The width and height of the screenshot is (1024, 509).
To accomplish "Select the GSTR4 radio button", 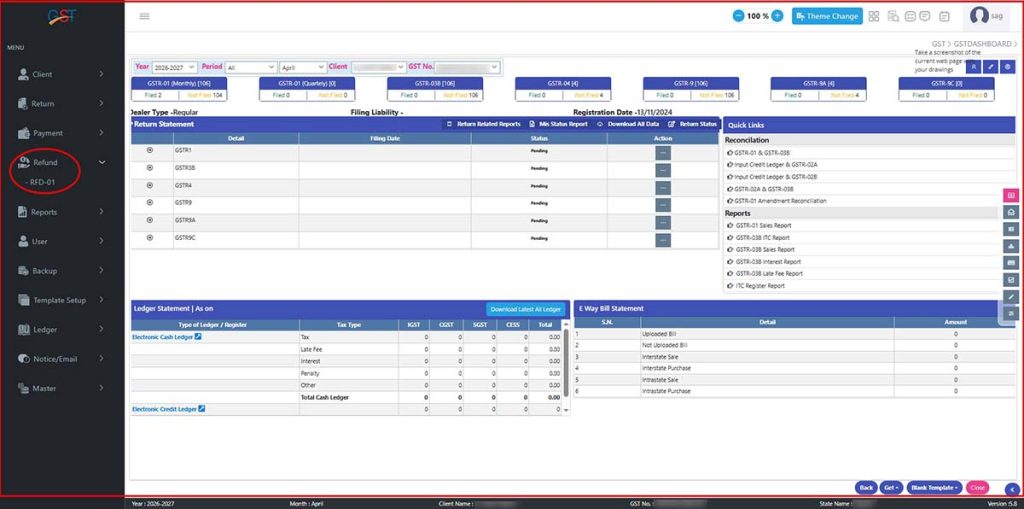I will (150, 186).
